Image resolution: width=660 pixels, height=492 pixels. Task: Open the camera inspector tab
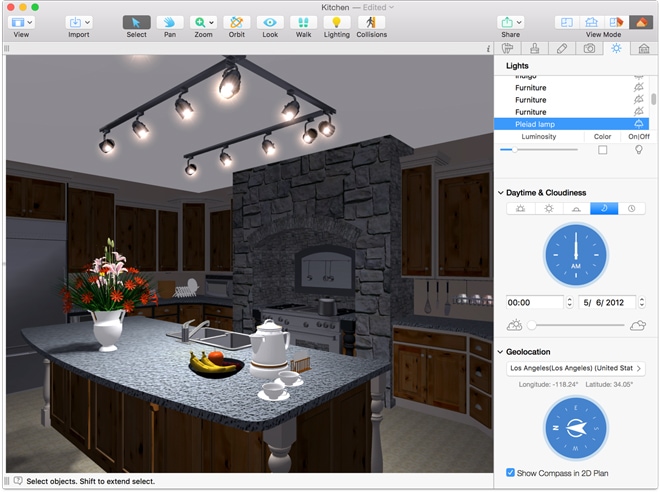click(x=589, y=48)
